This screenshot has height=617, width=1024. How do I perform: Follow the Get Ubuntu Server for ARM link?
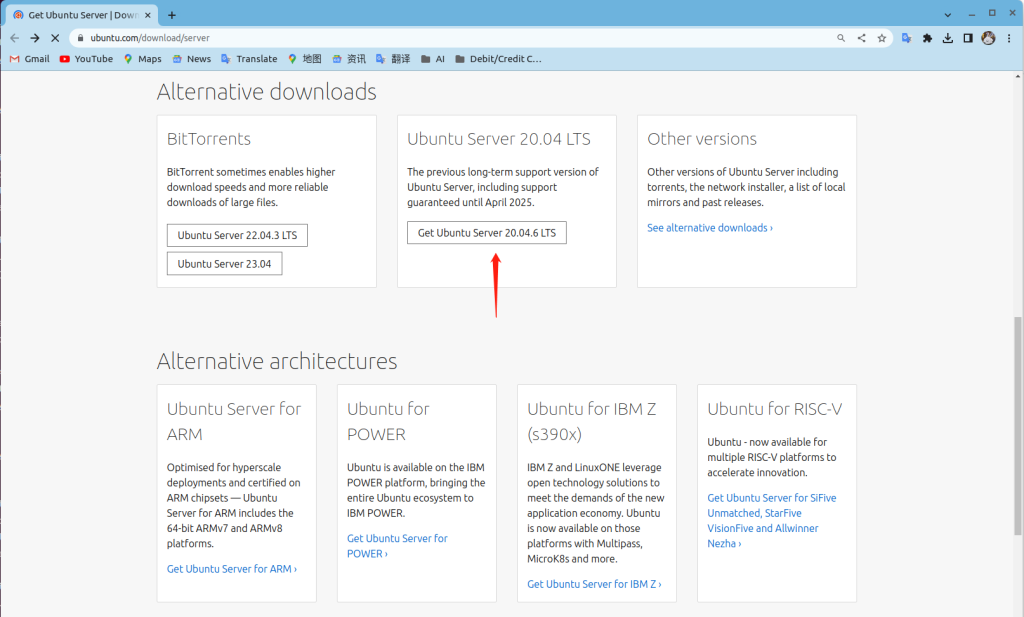[x=231, y=569]
